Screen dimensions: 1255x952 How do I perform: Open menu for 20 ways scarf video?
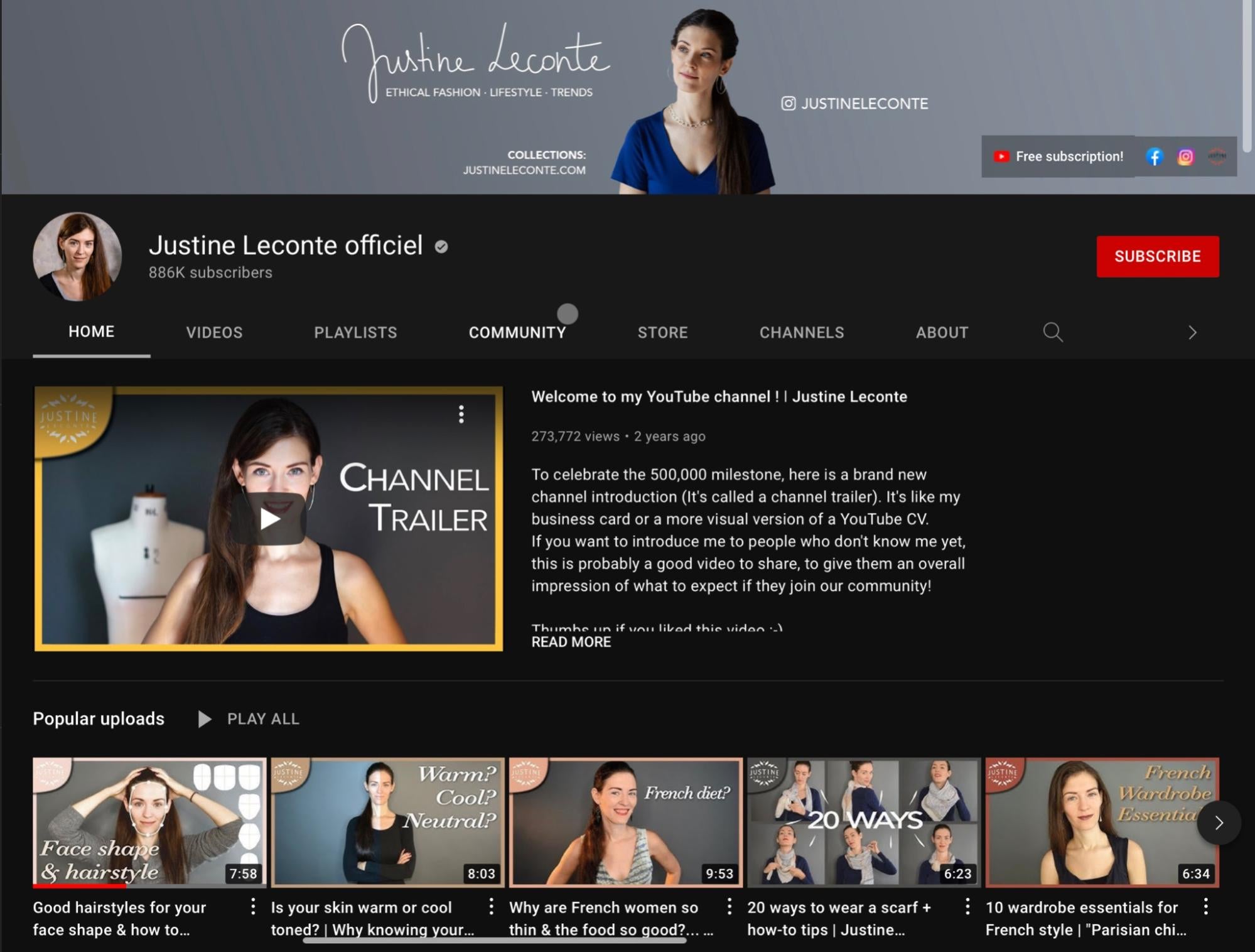coord(967,907)
